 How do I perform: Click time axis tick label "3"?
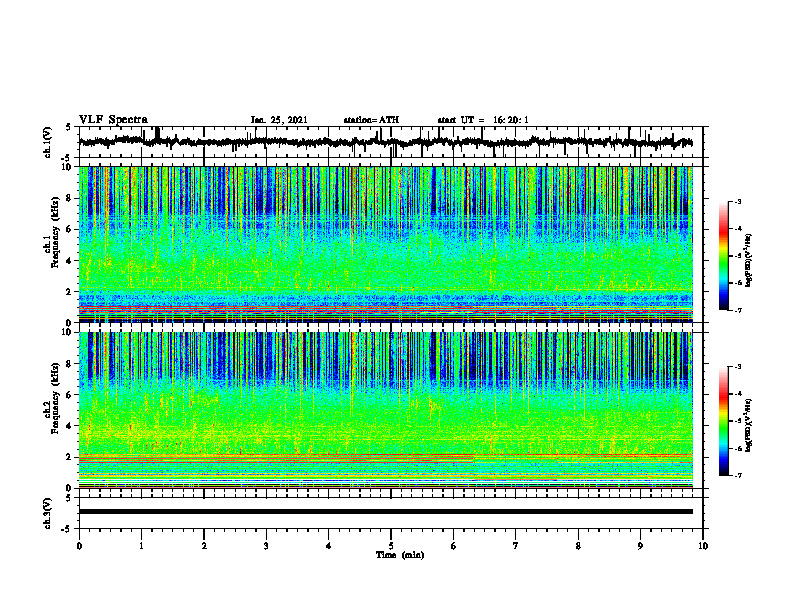[x=266, y=546]
